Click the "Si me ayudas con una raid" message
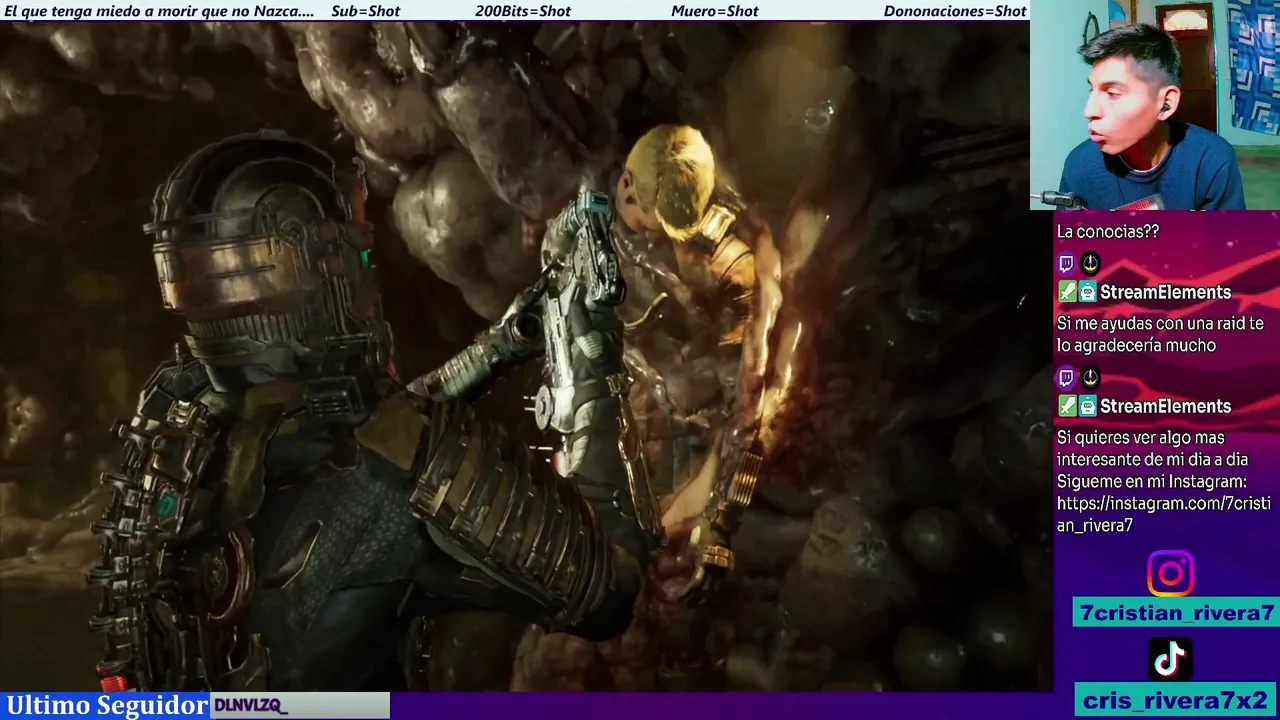Image resolution: width=1280 pixels, height=720 pixels. tap(1160, 334)
